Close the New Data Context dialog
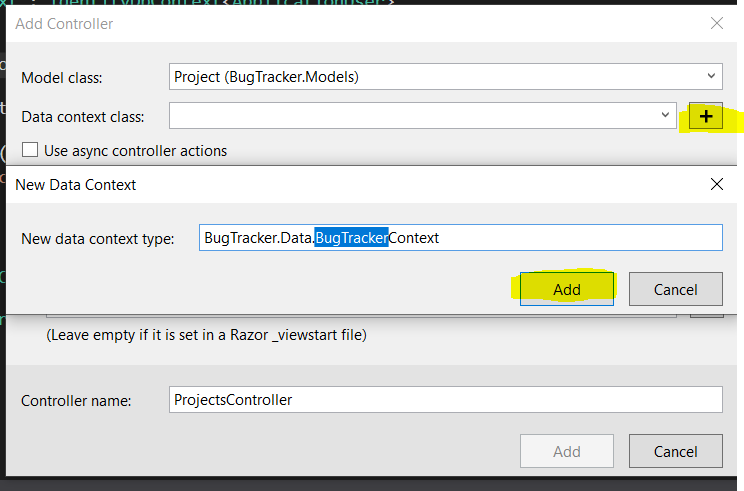 tap(716, 184)
